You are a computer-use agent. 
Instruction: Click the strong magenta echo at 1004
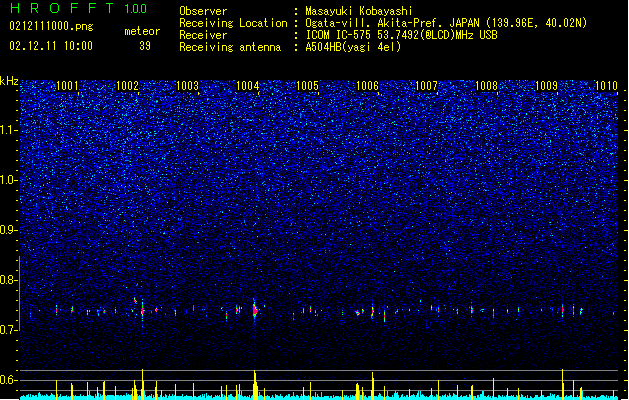pos(255,310)
